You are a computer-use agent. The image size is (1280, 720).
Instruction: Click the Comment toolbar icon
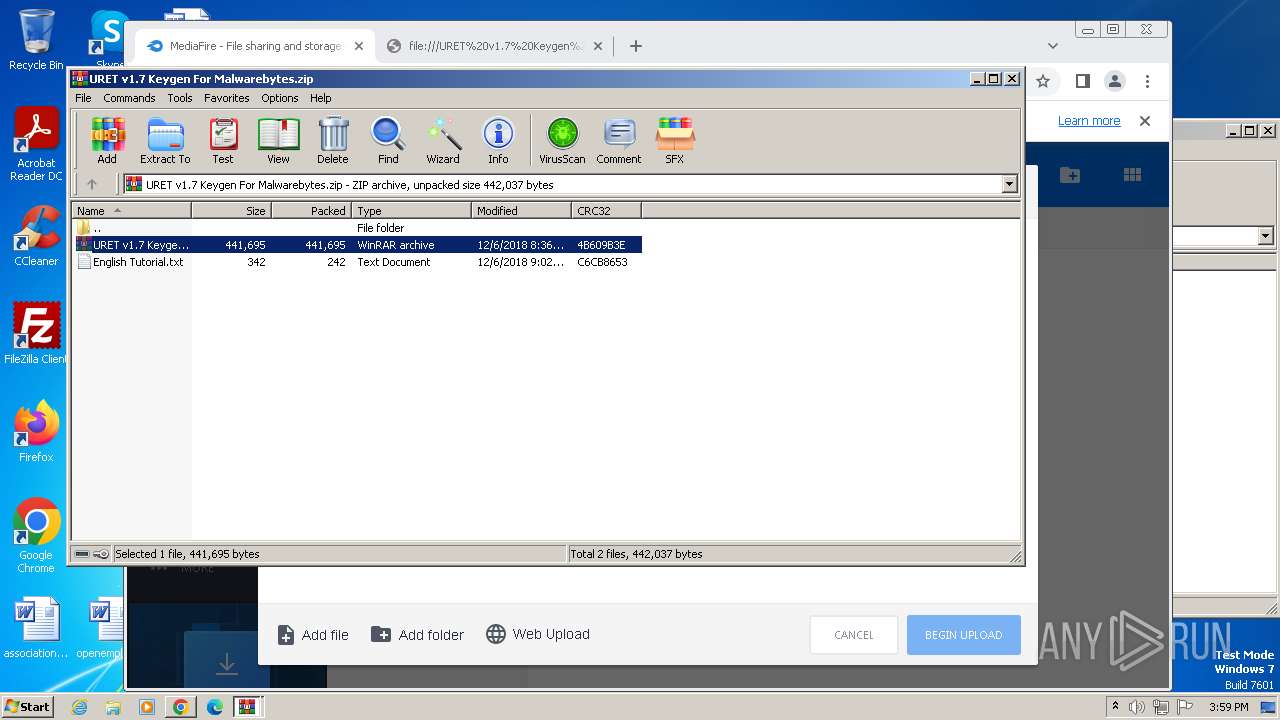pos(619,140)
